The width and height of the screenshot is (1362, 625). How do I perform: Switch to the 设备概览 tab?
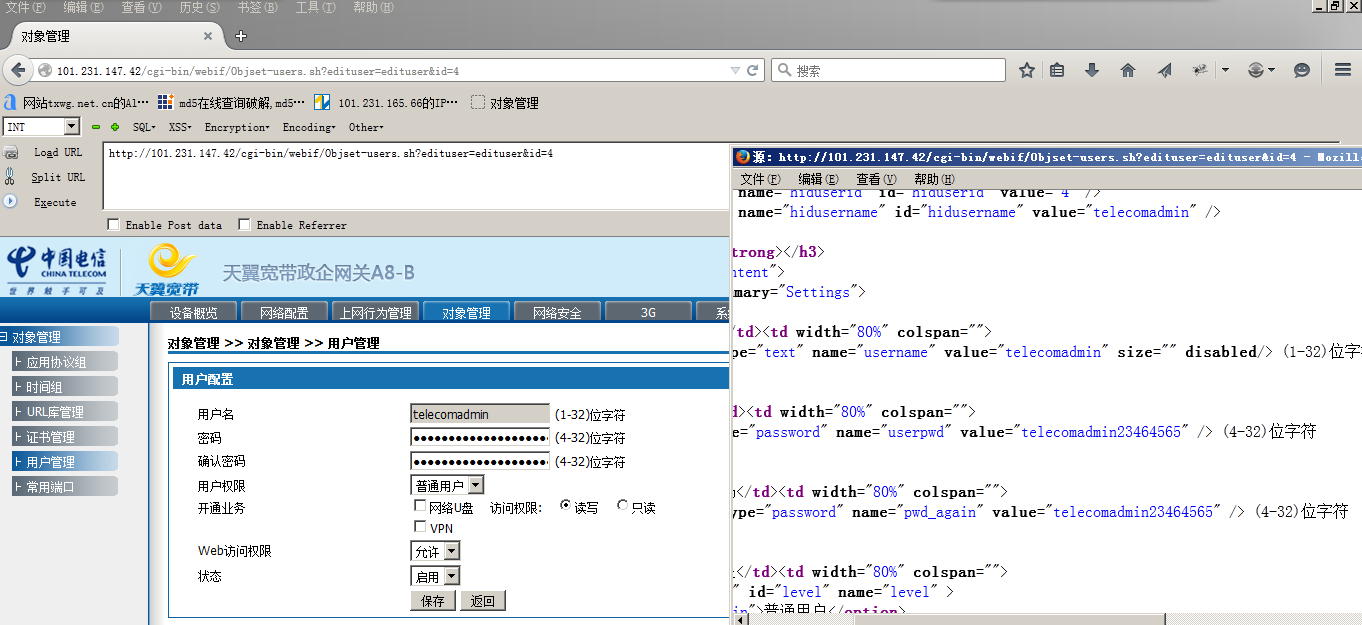tap(194, 313)
